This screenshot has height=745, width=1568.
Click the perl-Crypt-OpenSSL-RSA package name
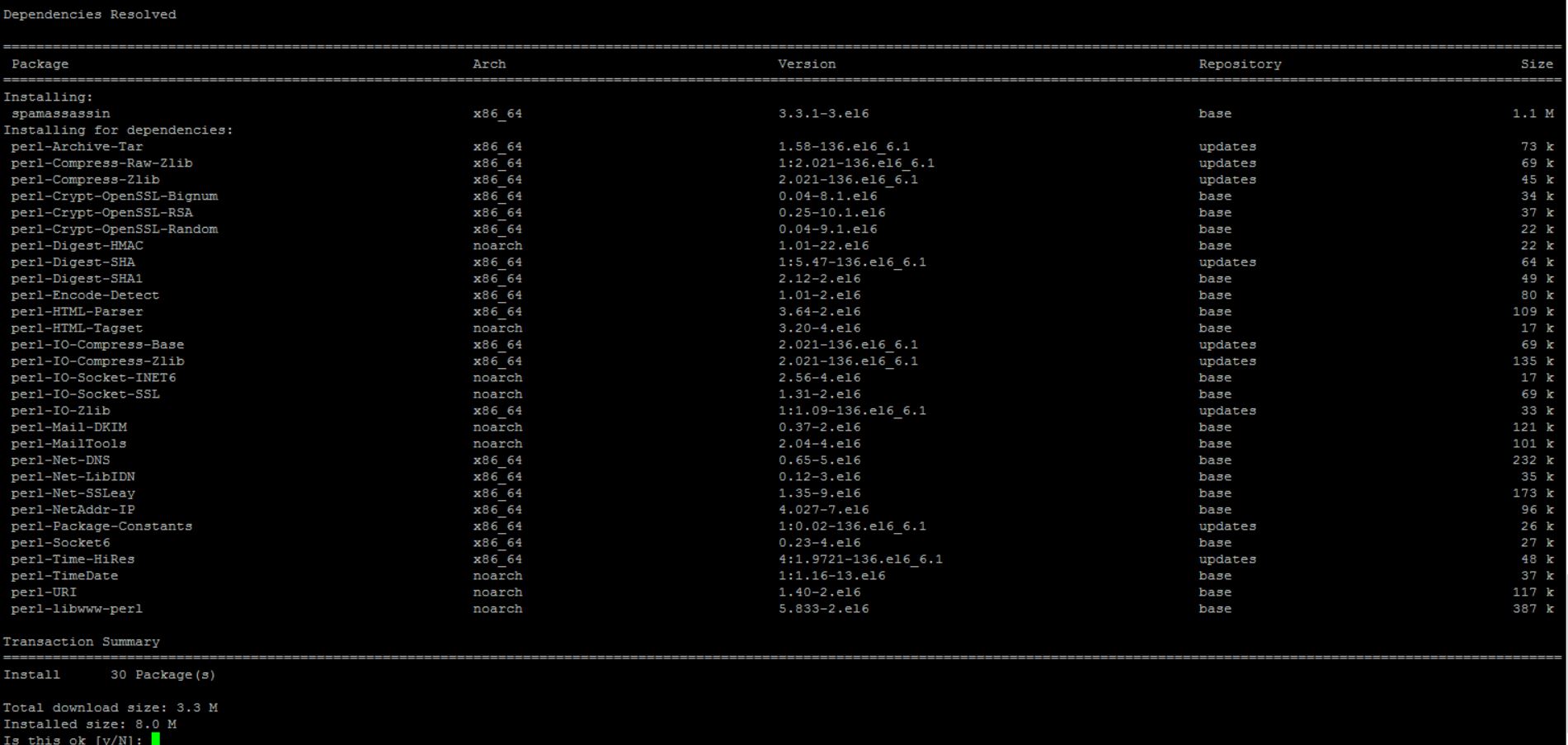coord(102,212)
